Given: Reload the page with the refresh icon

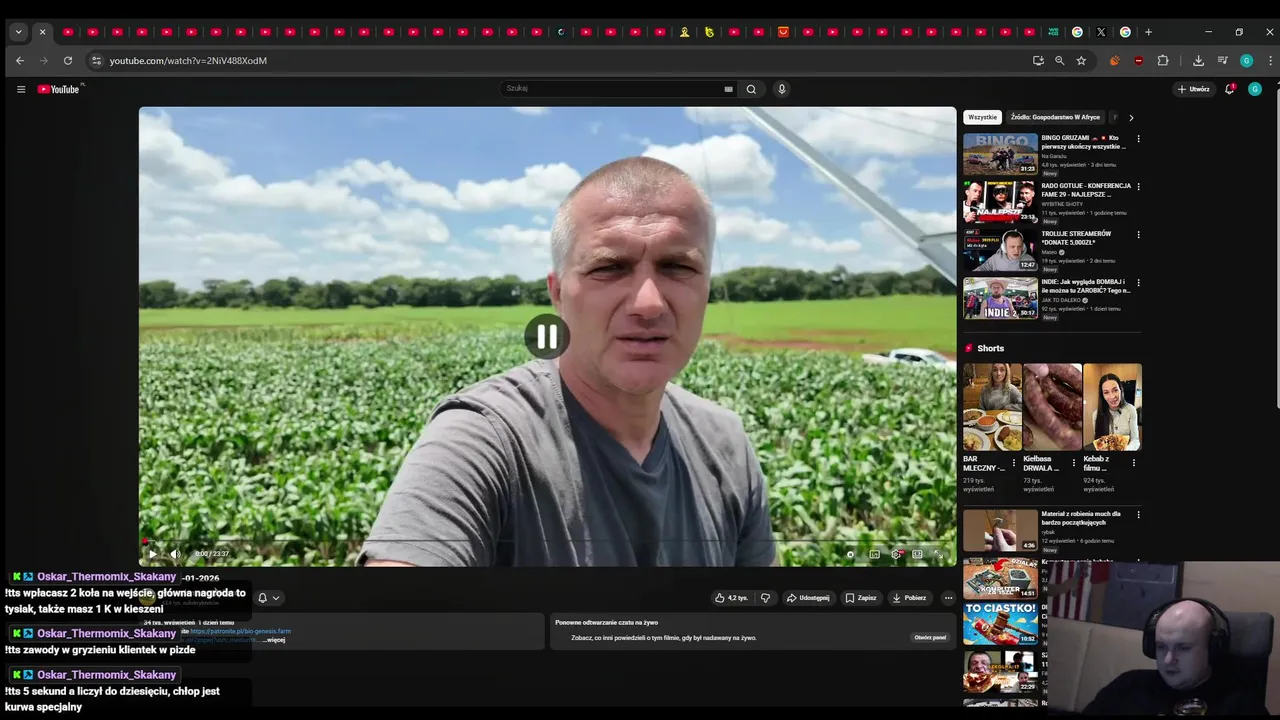Looking at the screenshot, I should pos(68,61).
